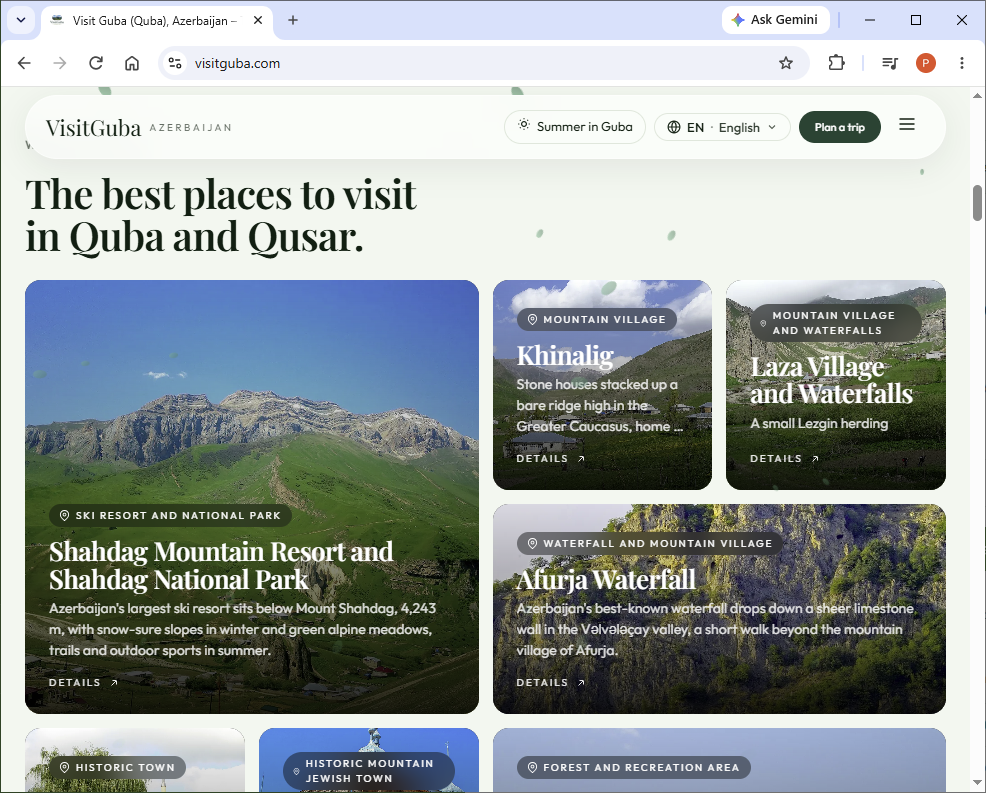Click the Summer in Guba button
Image resolution: width=986 pixels, height=793 pixels.
click(x=575, y=126)
